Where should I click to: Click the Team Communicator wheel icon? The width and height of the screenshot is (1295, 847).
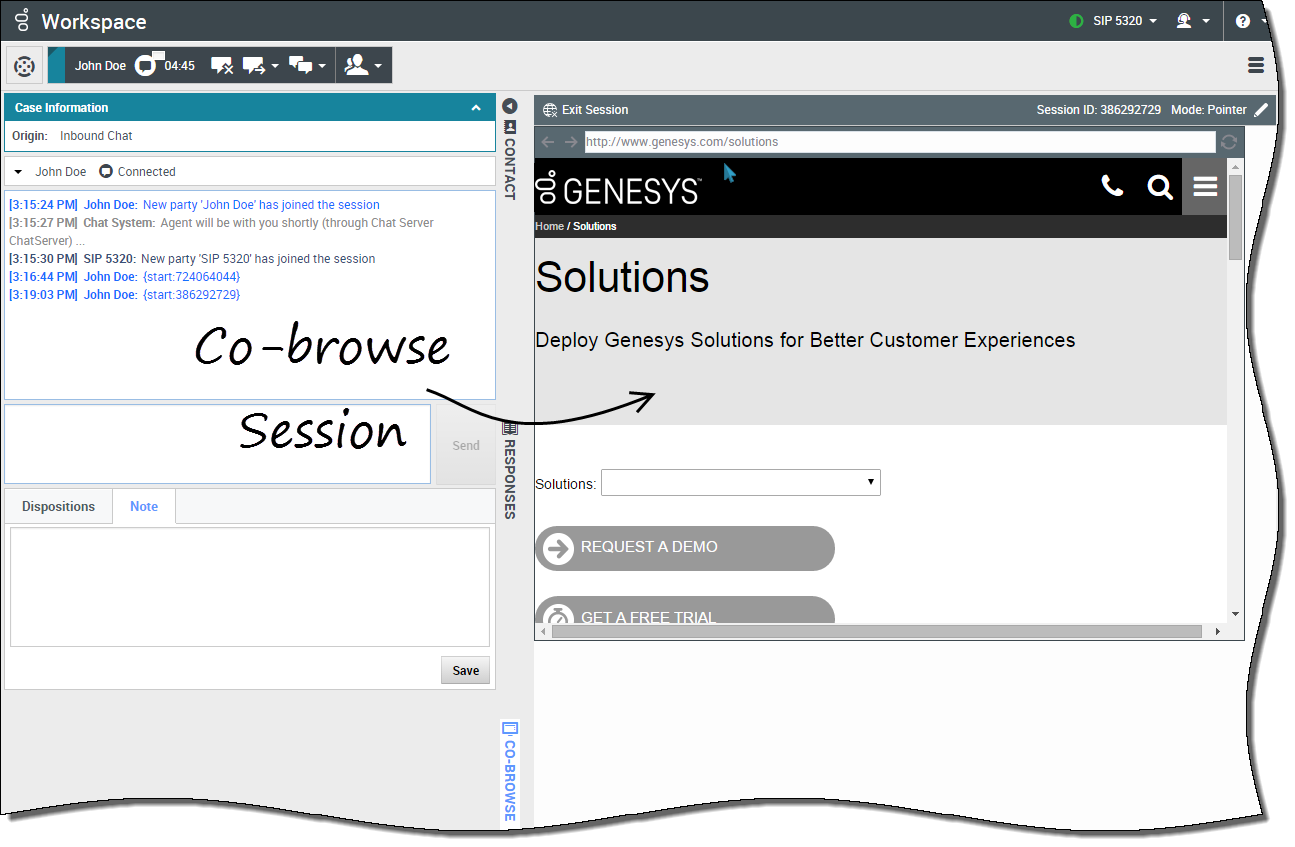coord(25,66)
